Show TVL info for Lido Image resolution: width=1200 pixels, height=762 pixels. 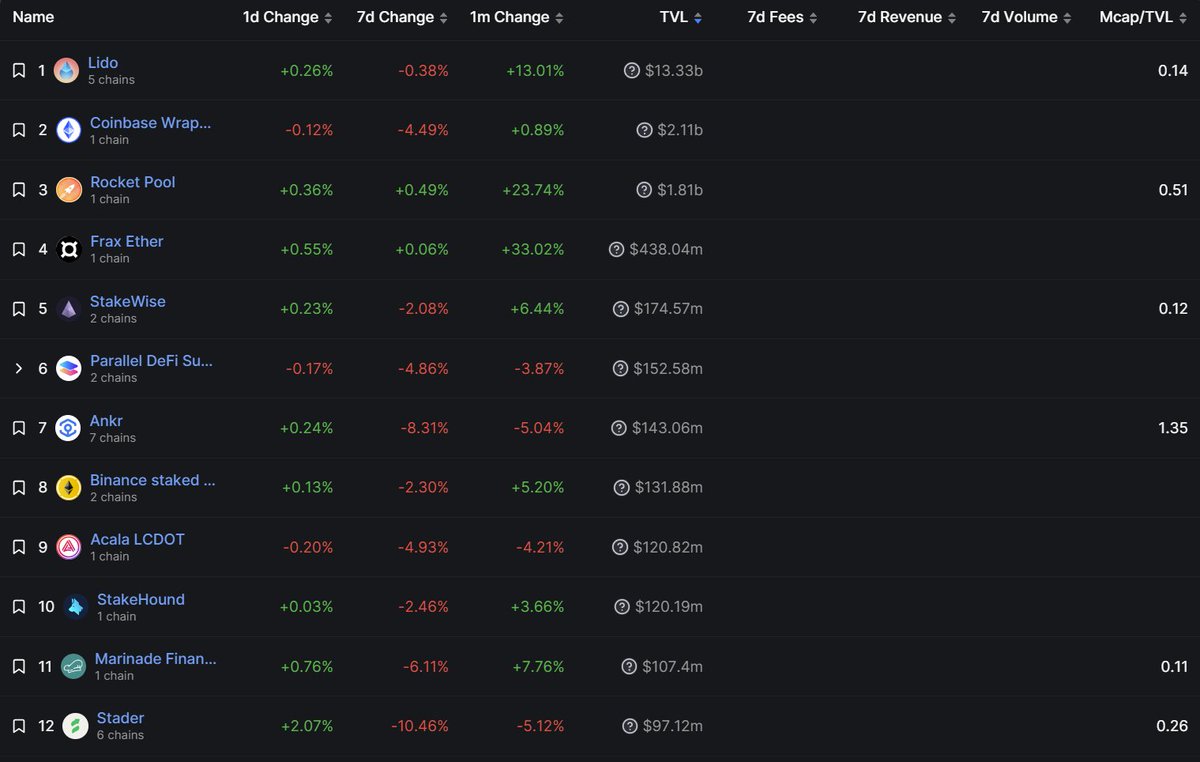coord(632,71)
